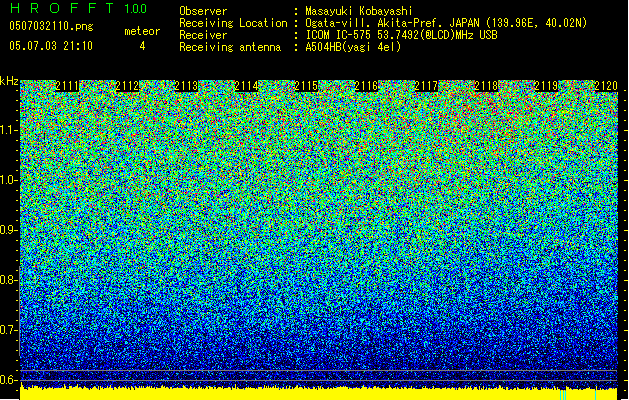Click the 2117 time marker
The width and height of the screenshot is (629, 400).
pos(426,86)
